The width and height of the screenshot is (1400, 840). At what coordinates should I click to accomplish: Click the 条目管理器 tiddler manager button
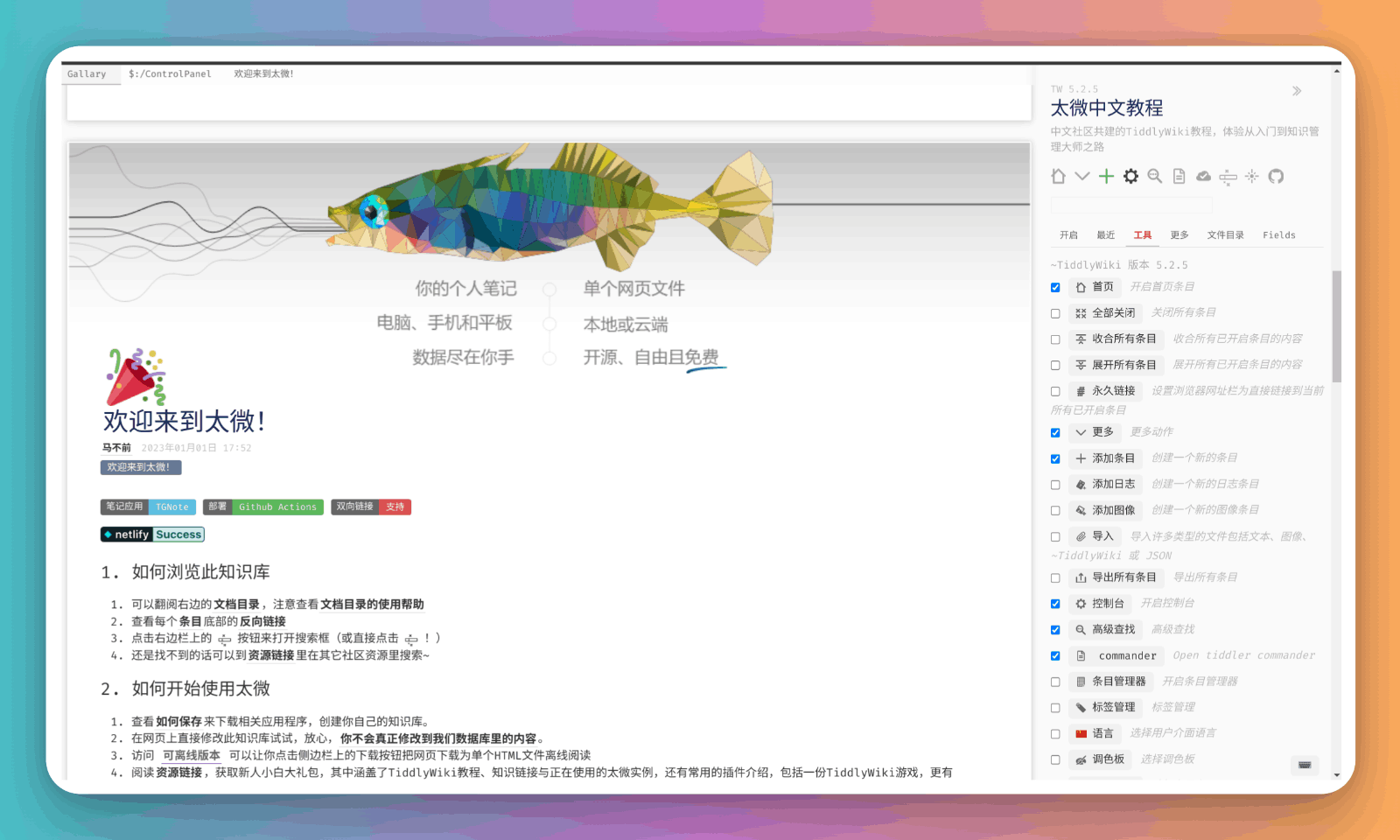[x=1109, y=682]
